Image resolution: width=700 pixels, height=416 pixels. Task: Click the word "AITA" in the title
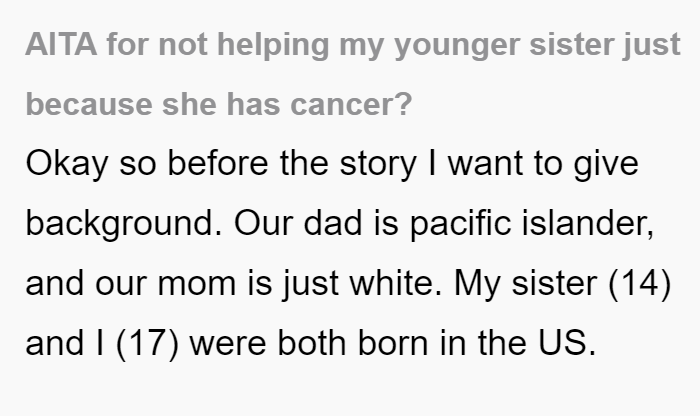tap(61, 45)
